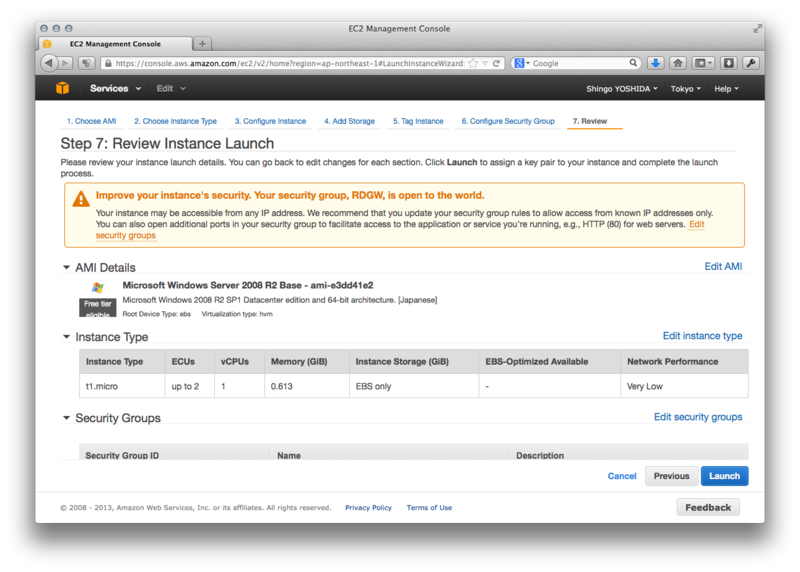Click the browser forward arrow button

(65, 63)
